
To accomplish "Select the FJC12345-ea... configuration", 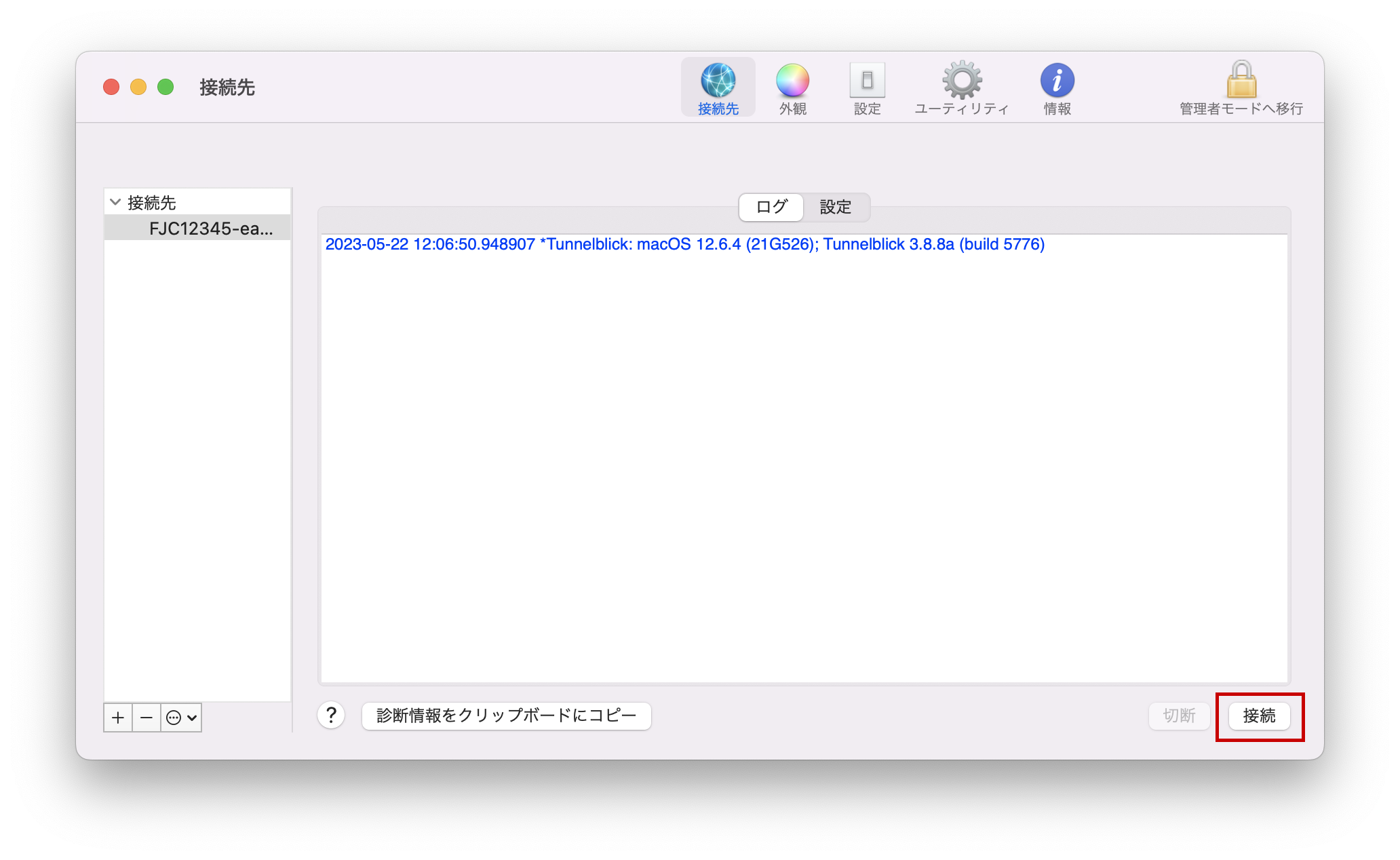I will (210, 229).
